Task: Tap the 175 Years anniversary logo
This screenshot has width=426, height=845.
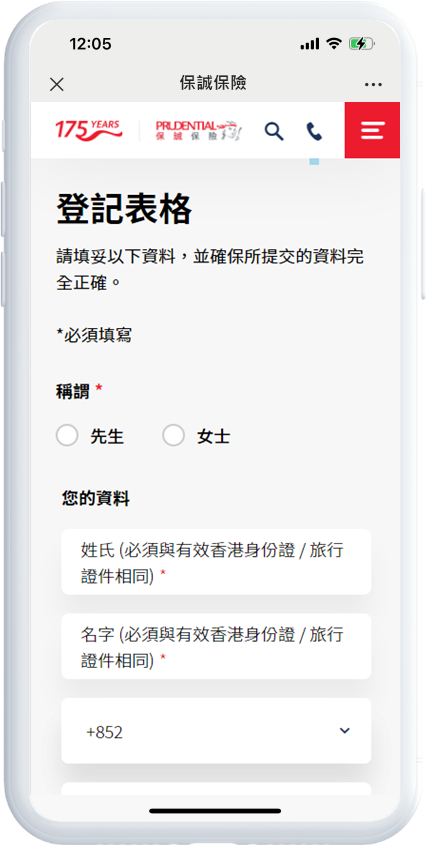Action: tap(88, 130)
